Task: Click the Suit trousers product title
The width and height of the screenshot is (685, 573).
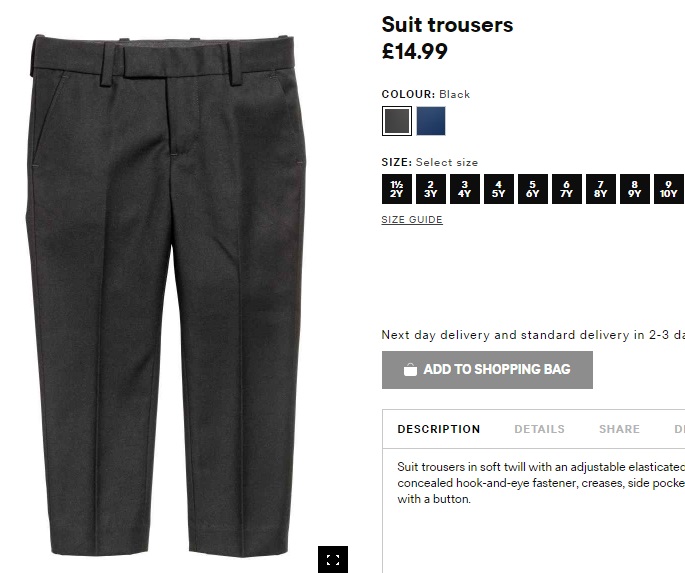Action: point(447,25)
